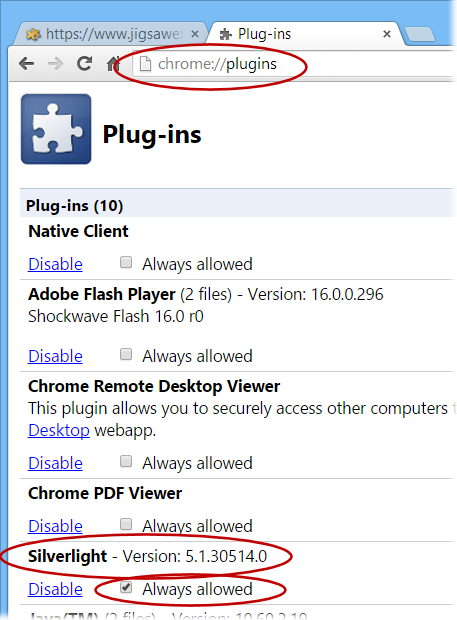Switch to the jigsaw website tab
457x620 pixels.
pos(111,34)
